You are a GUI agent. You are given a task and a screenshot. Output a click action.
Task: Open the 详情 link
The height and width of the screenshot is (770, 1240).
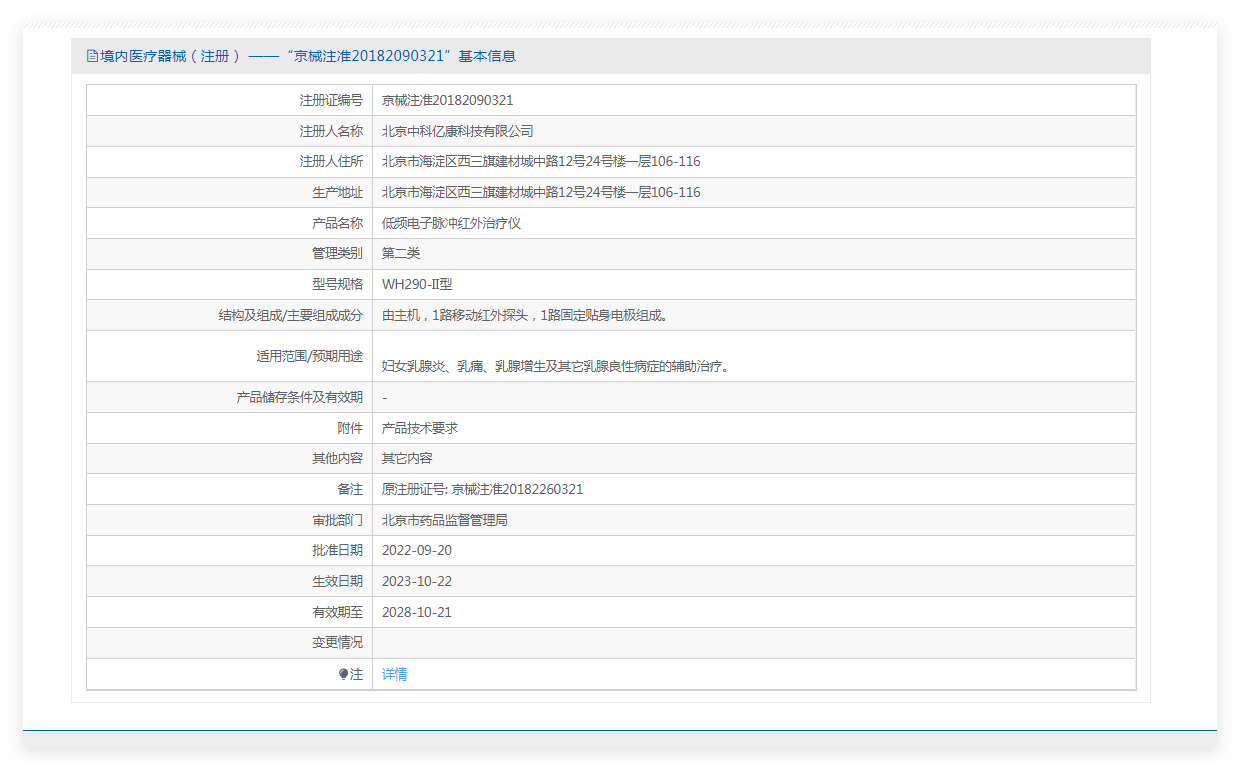click(x=394, y=674)
